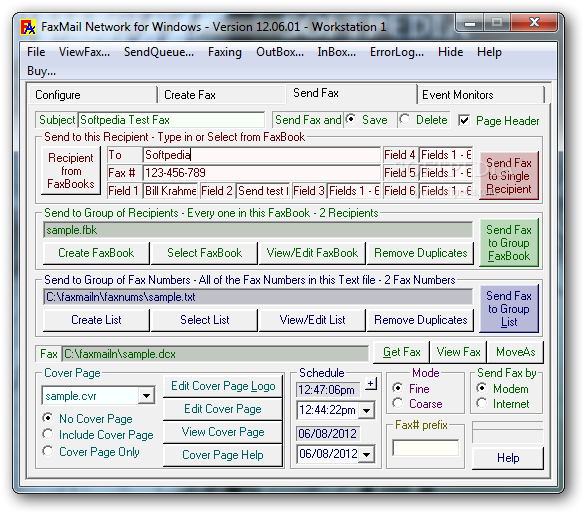Click Create List button
This screenshot has width=585, height=514.
96,320
